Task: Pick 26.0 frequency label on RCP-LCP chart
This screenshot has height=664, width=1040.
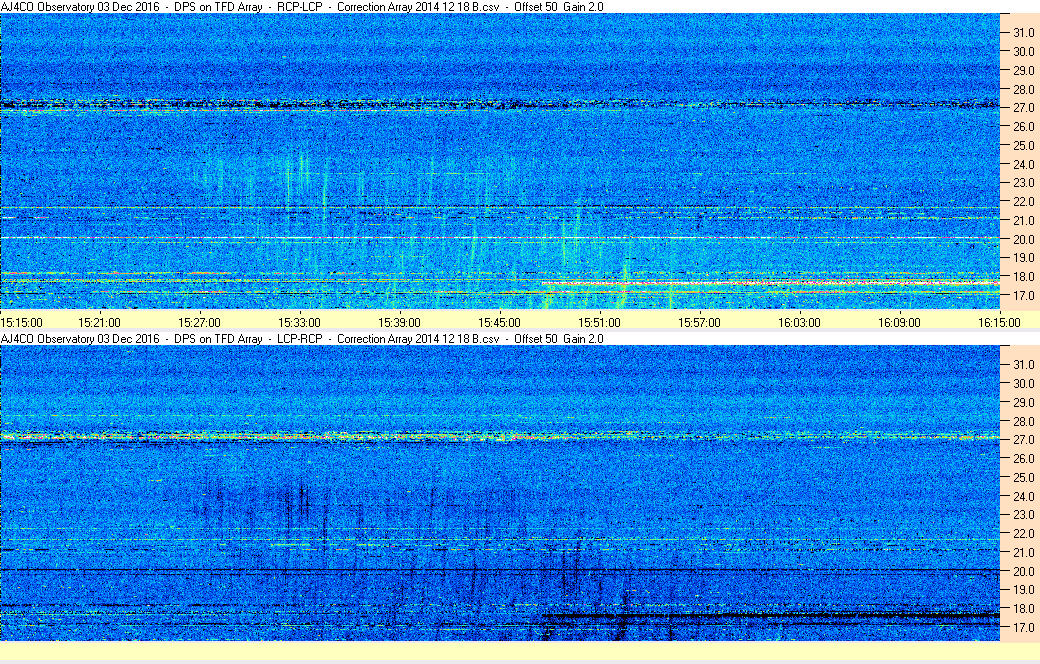Action: click(x=1023, y=126)
